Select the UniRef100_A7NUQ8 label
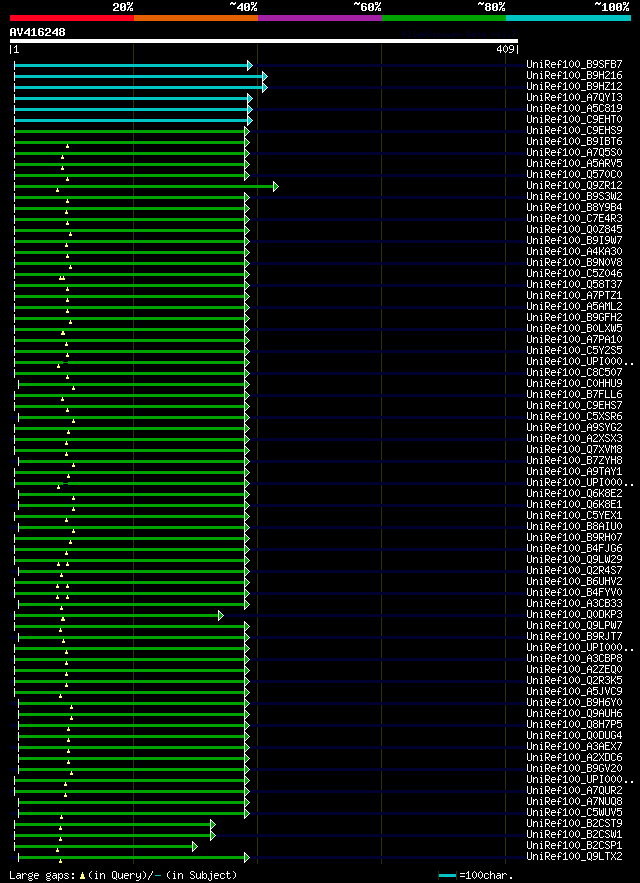The width and height of the screenshot is (640, 883). 574,801
